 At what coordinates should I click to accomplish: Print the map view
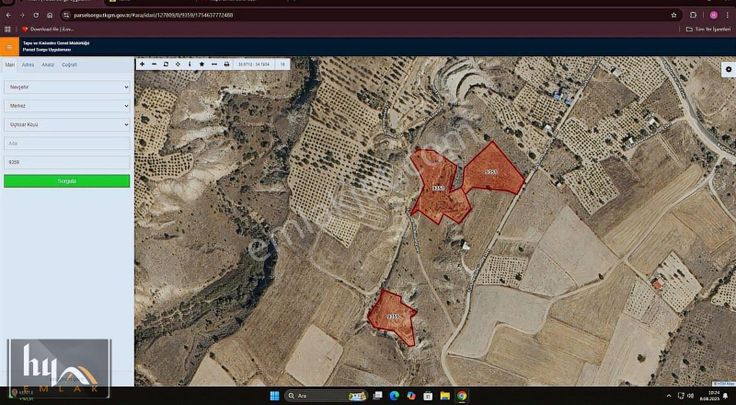pyautogui.click(x=227, y=64)
